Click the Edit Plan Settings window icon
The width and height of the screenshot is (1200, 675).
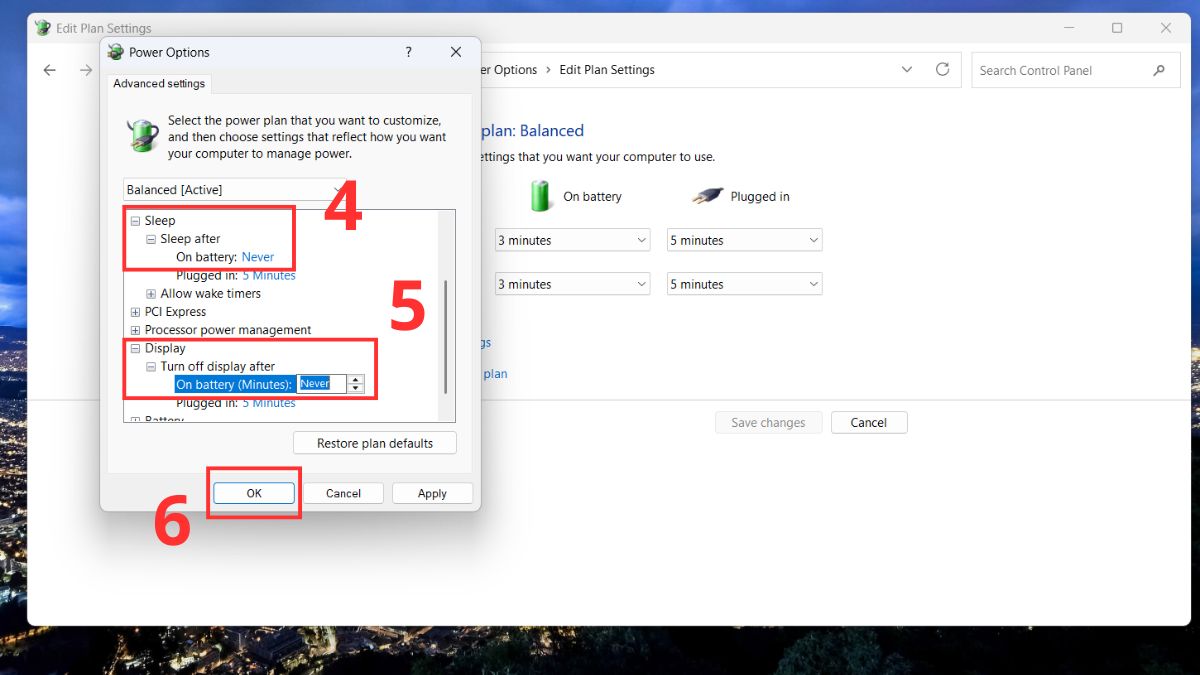(42, 28)
